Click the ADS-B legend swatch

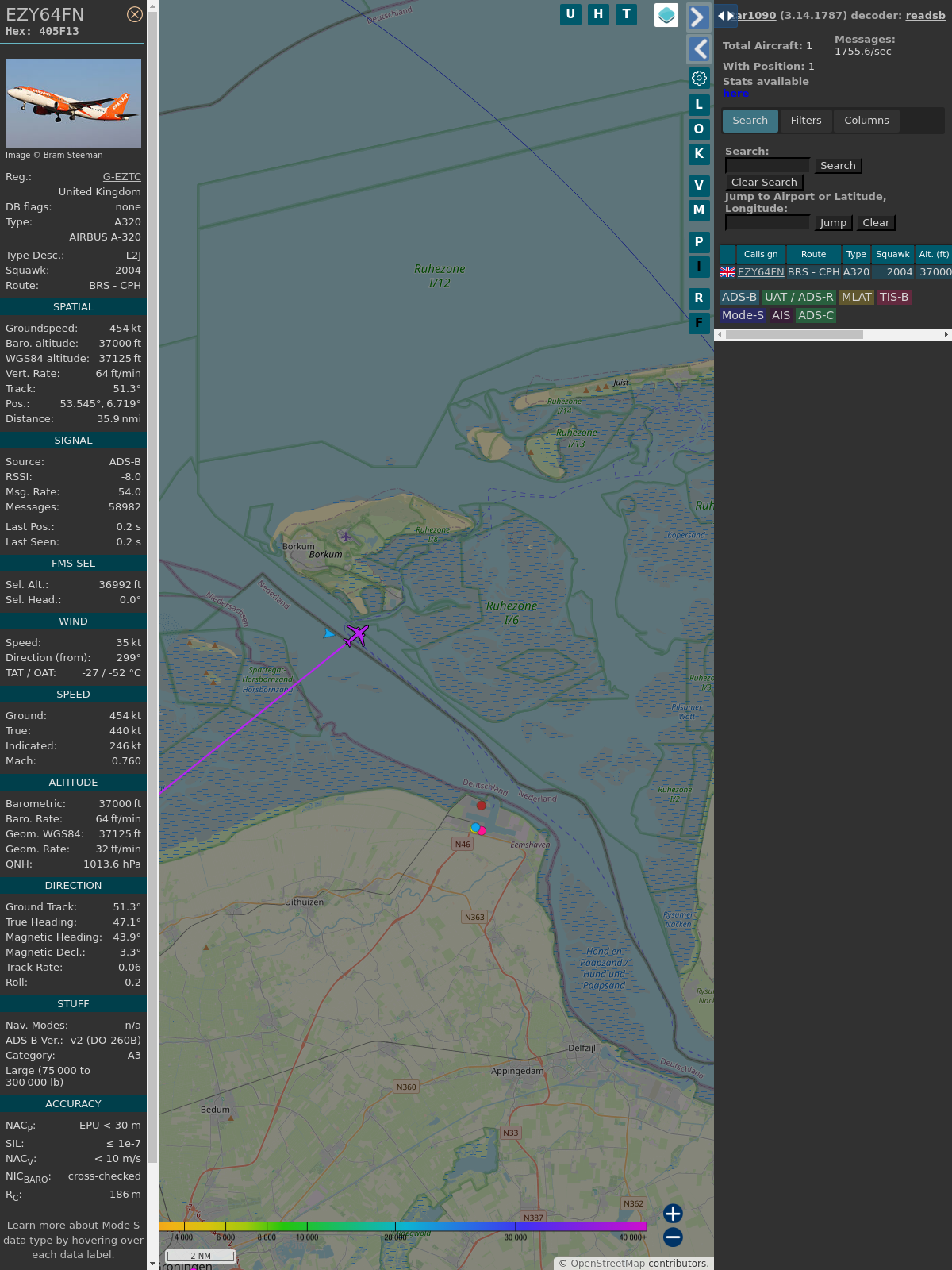[739, 297]
